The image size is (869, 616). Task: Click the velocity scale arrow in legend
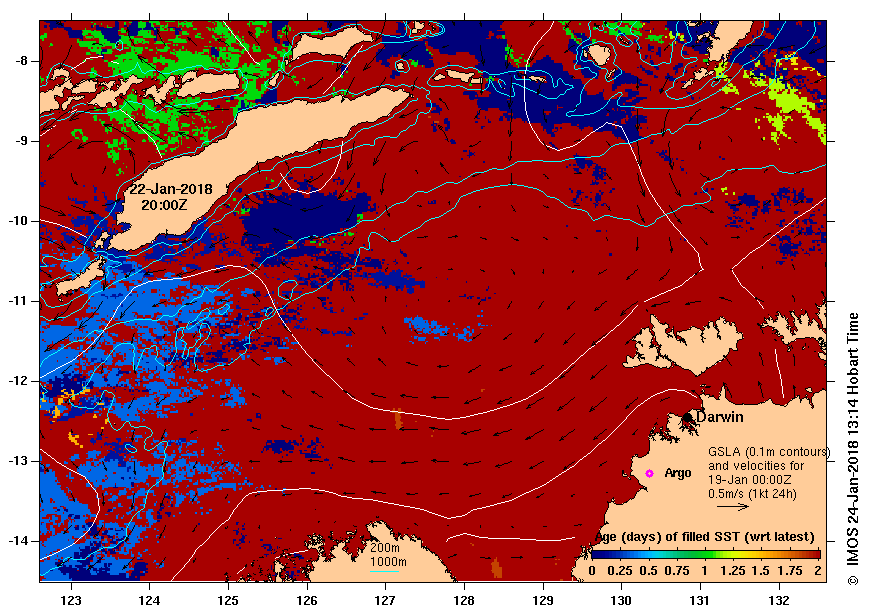(732, 506)
